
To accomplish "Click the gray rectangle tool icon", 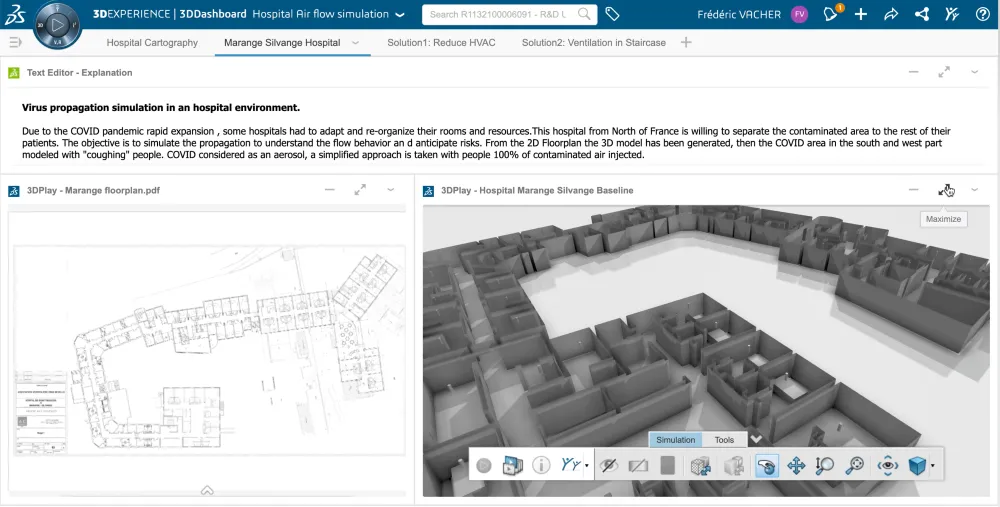I will click(x=668, y=466).
